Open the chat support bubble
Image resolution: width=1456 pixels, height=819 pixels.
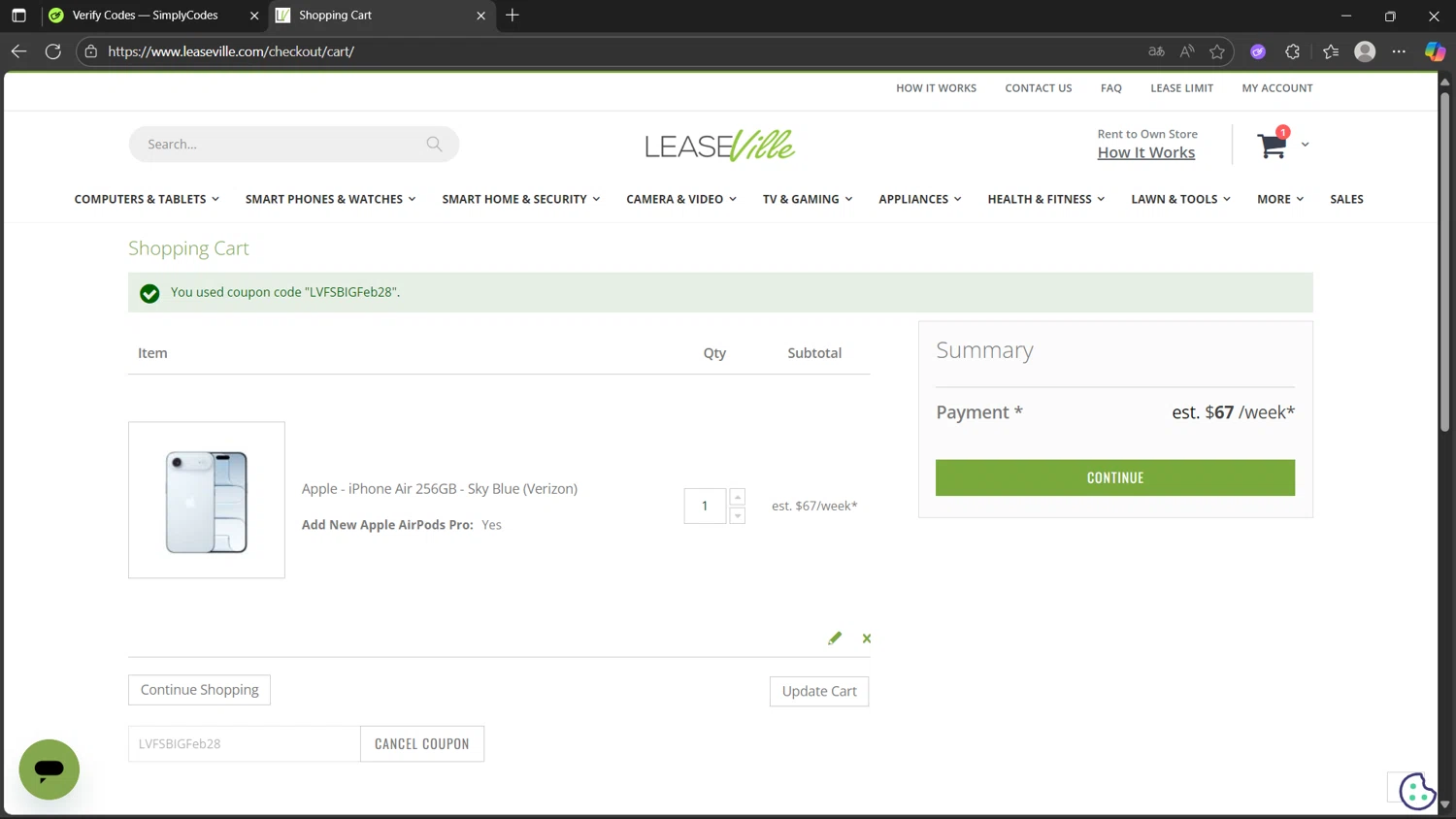[50, 770]
